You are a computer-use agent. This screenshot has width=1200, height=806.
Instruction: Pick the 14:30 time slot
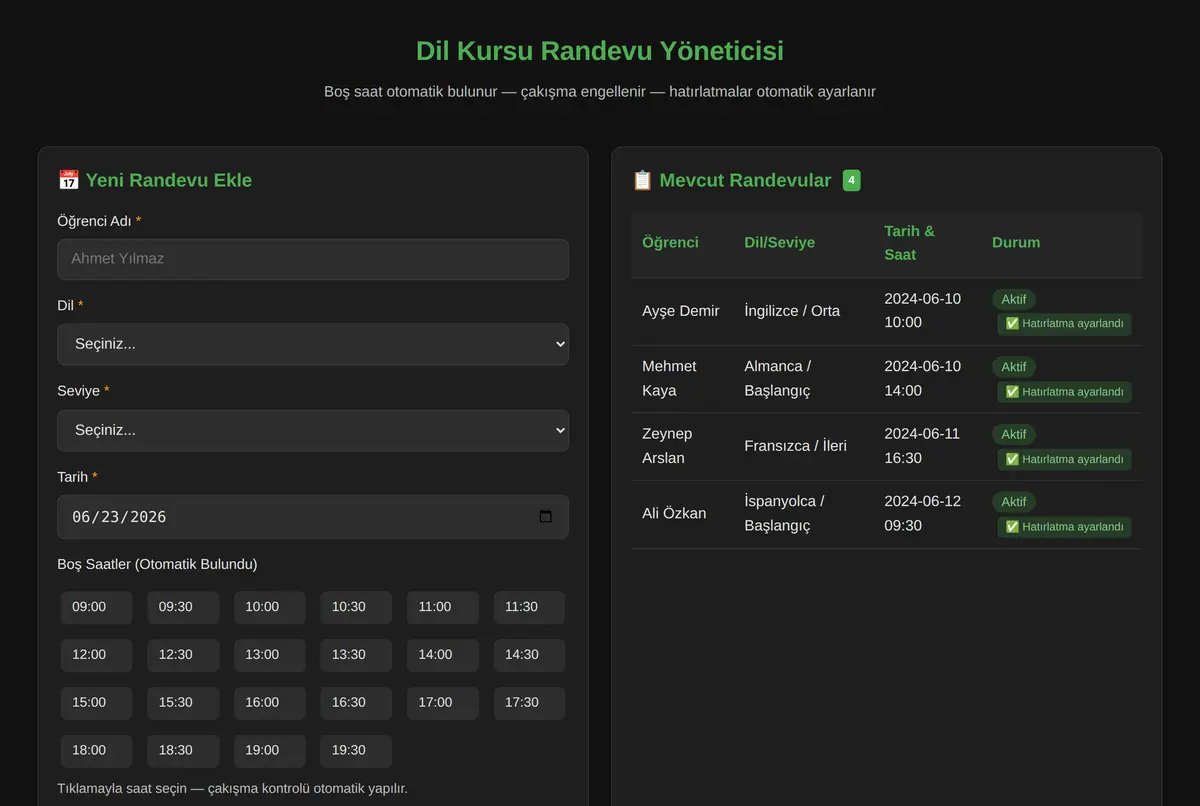(529, 655)
